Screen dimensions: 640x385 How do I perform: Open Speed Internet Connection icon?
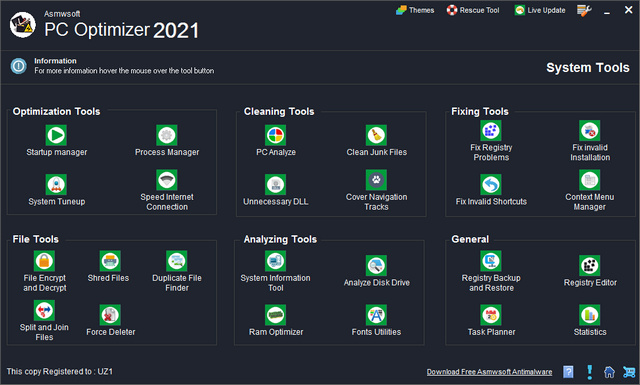coord(167,180)
